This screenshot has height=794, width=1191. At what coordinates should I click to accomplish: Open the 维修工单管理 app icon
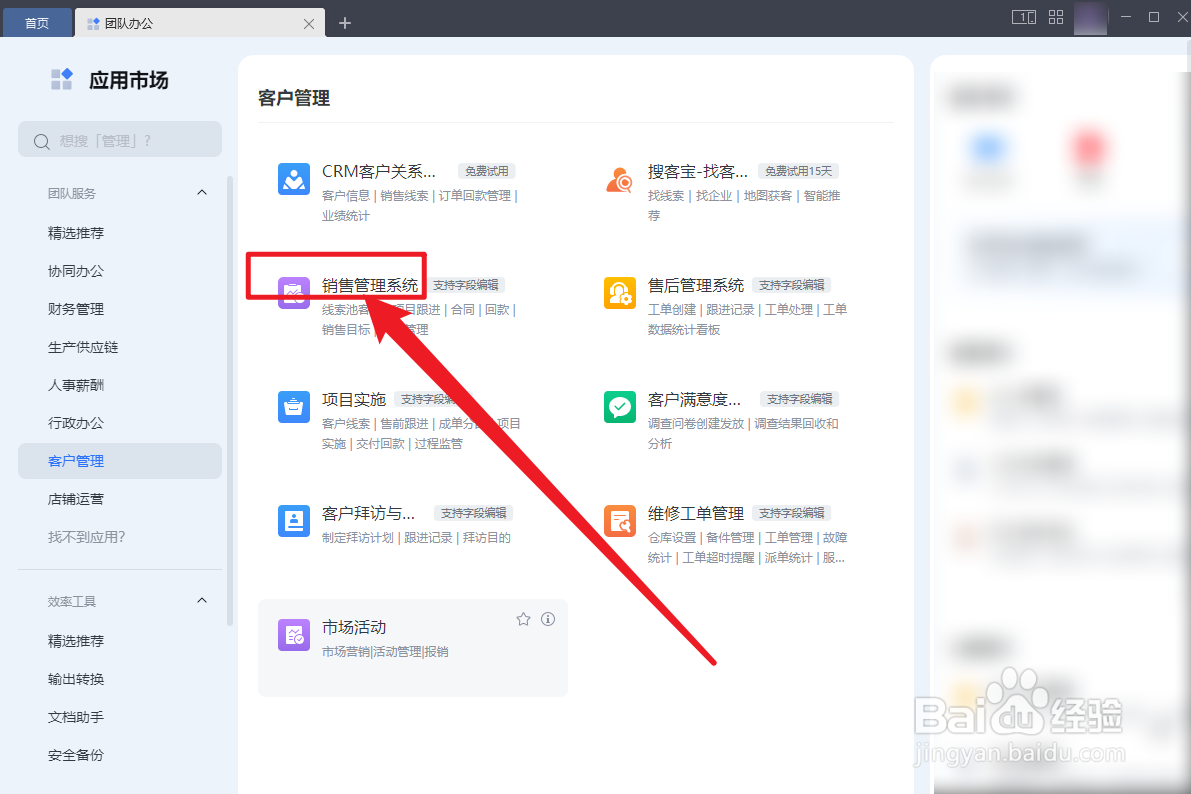[620, 521]
